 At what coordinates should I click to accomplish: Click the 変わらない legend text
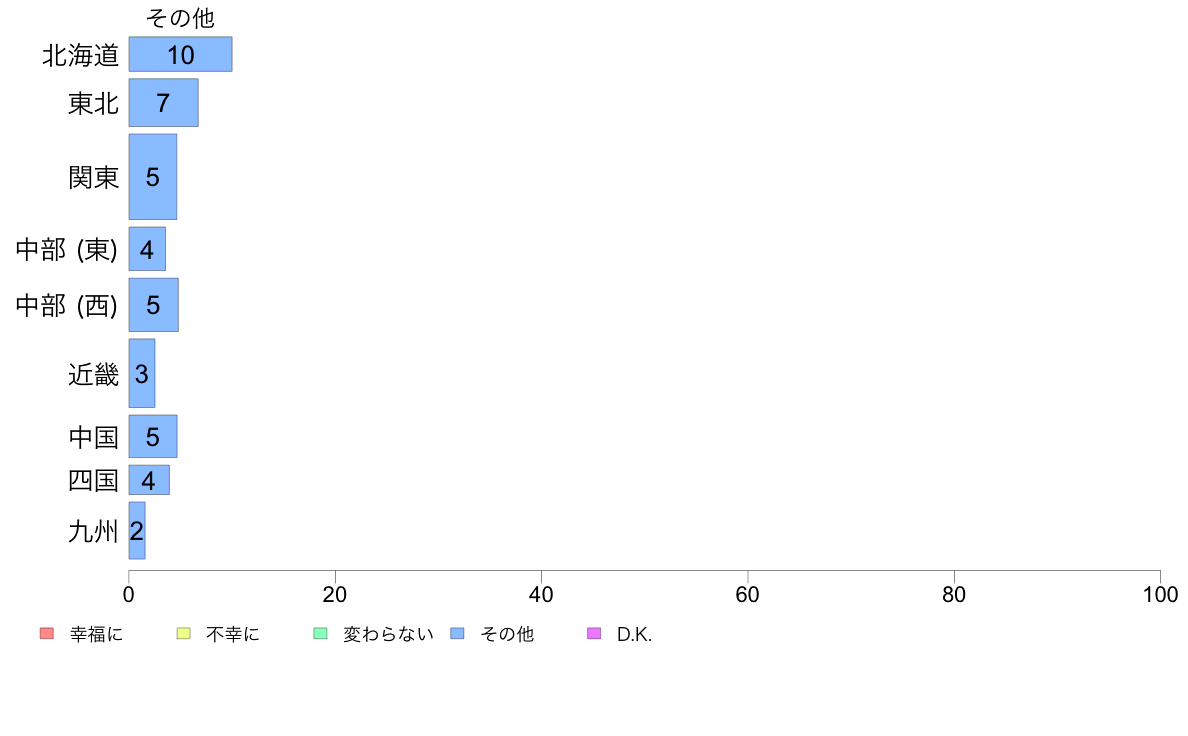coord(388,634)
